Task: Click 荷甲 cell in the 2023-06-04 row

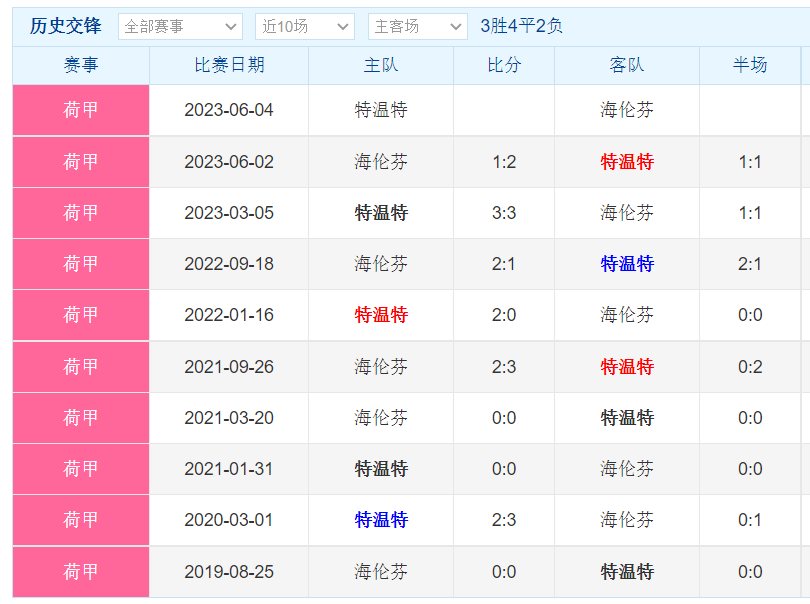Action: pyautogui.click(x=81, y=110)
